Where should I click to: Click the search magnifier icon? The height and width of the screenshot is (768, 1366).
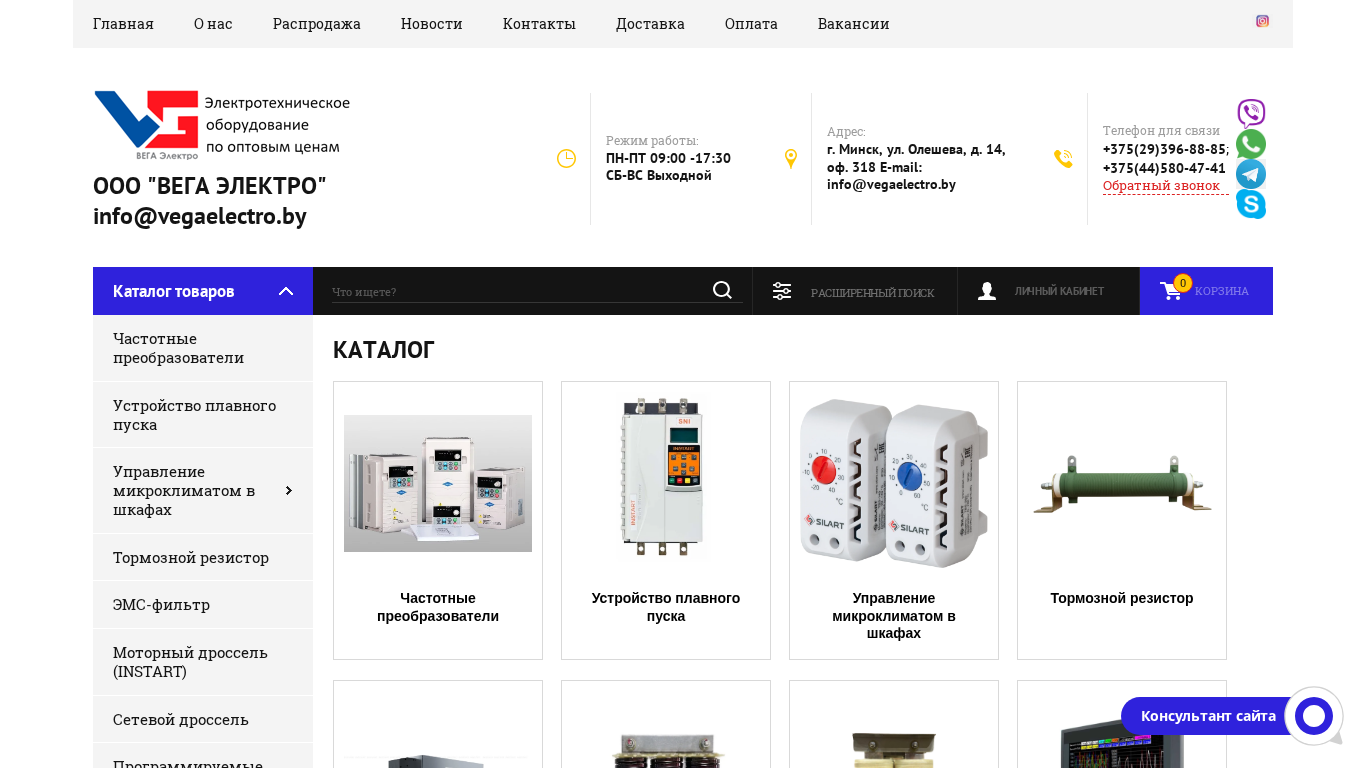[722, 290]
